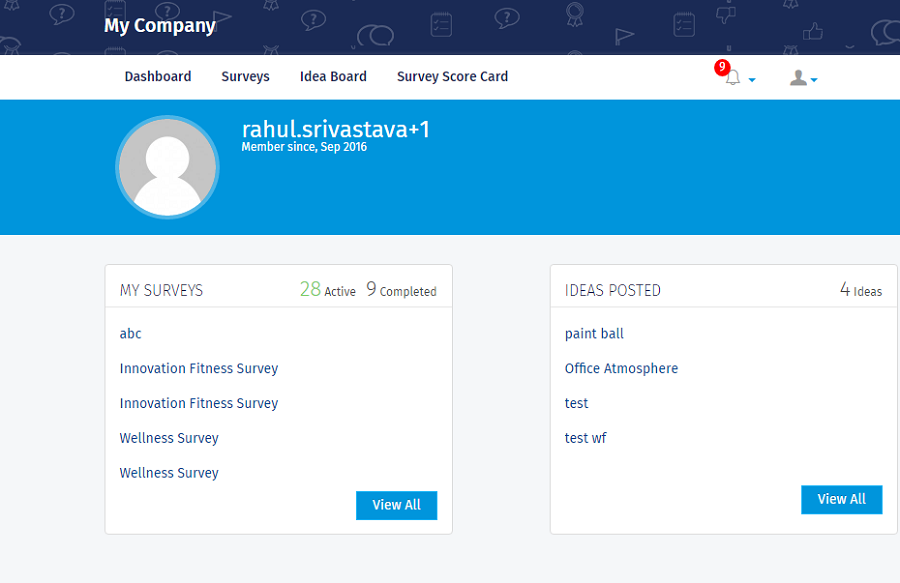900x583 pixels.
Task: Click the circular profile avatar picture
Action: pyautogui.click(x=167, y=167)
